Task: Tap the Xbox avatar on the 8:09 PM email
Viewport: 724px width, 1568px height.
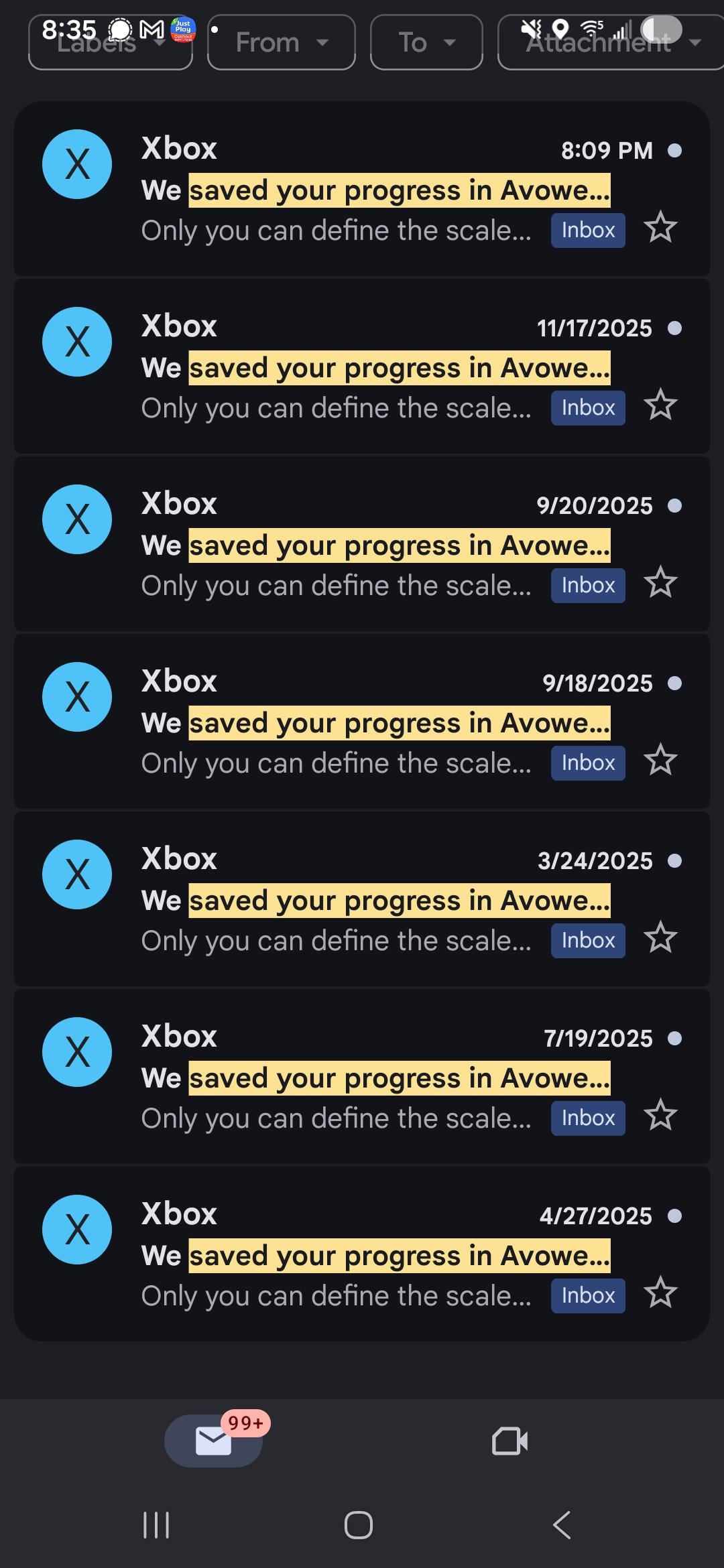Action: [x=77, y=164]
